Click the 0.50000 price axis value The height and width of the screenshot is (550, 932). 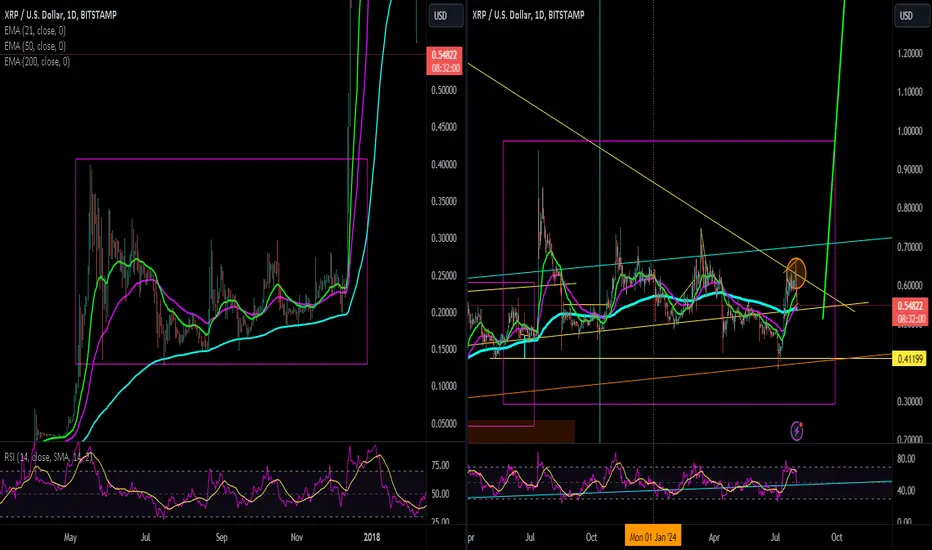click(444, 90)
